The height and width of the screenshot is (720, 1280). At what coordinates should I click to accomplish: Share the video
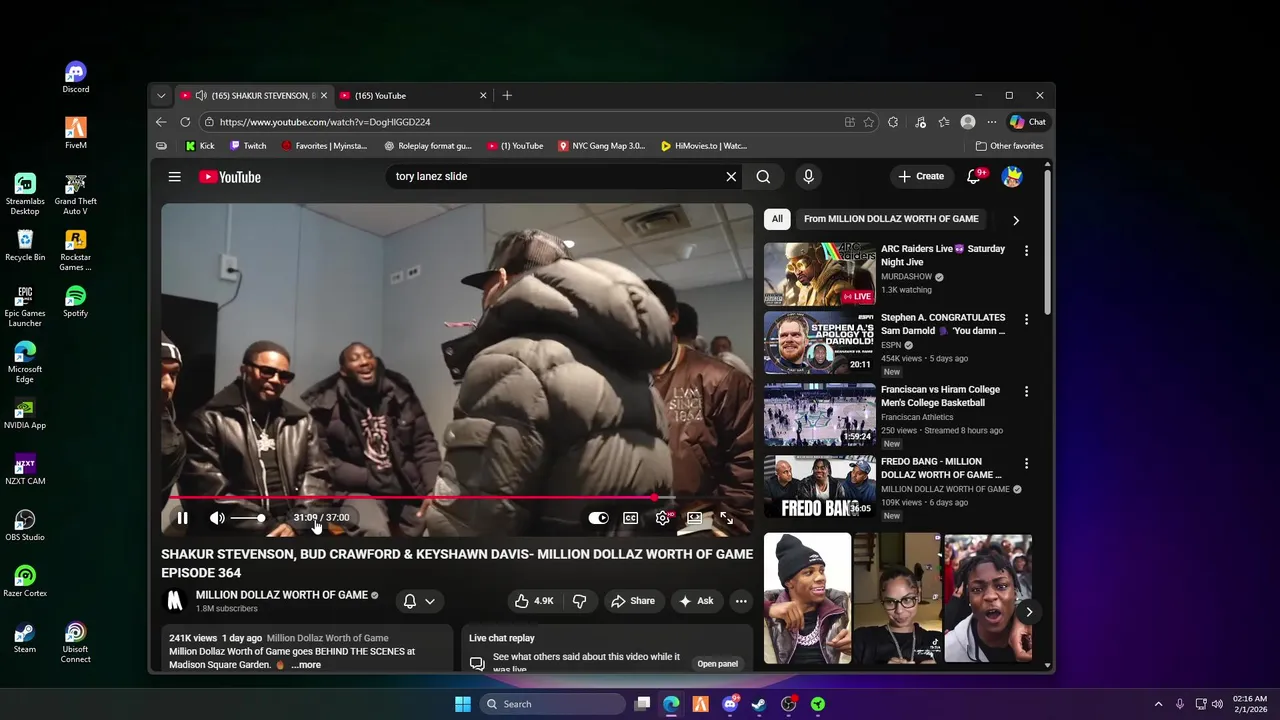click(633, 601)
